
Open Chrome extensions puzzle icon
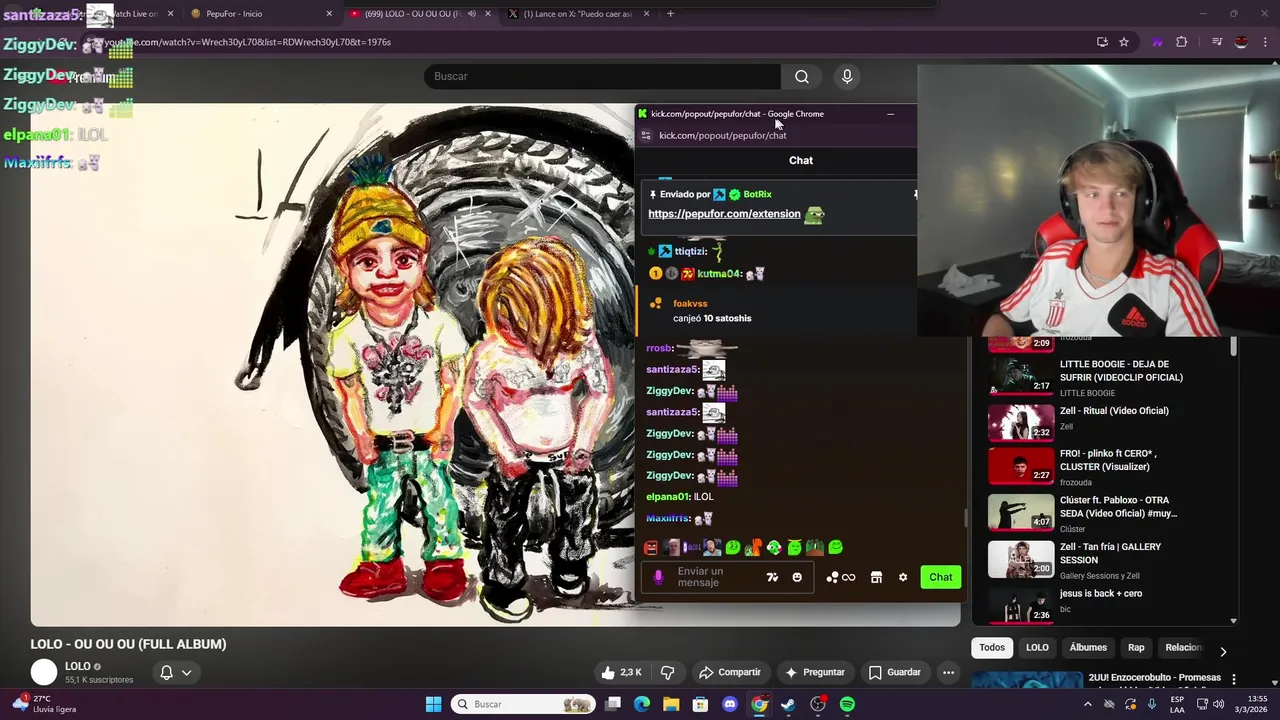click(x=1181, y=42)
